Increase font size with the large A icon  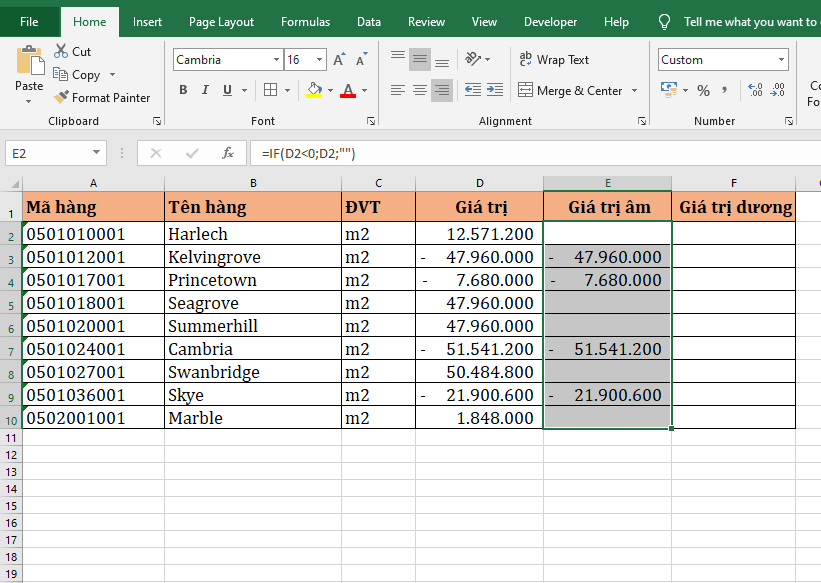339,60
